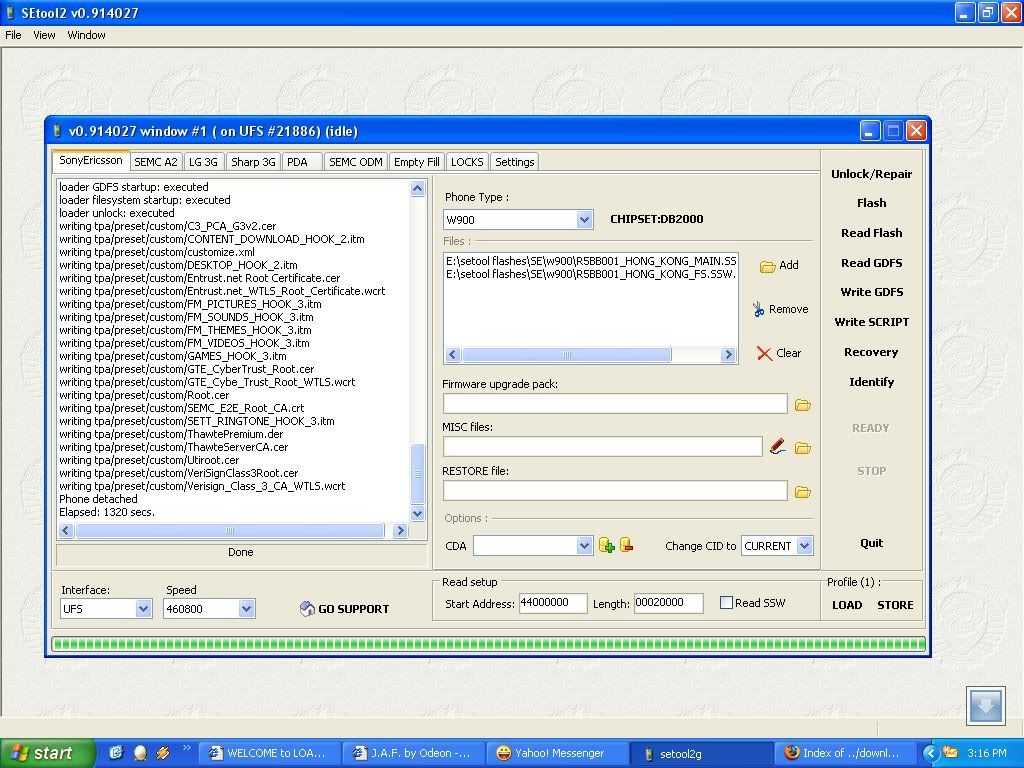The width and height of the screenshot is (1024, 768).
Task: Browse for MISC files folder icon
Action: tap(803, 448)
